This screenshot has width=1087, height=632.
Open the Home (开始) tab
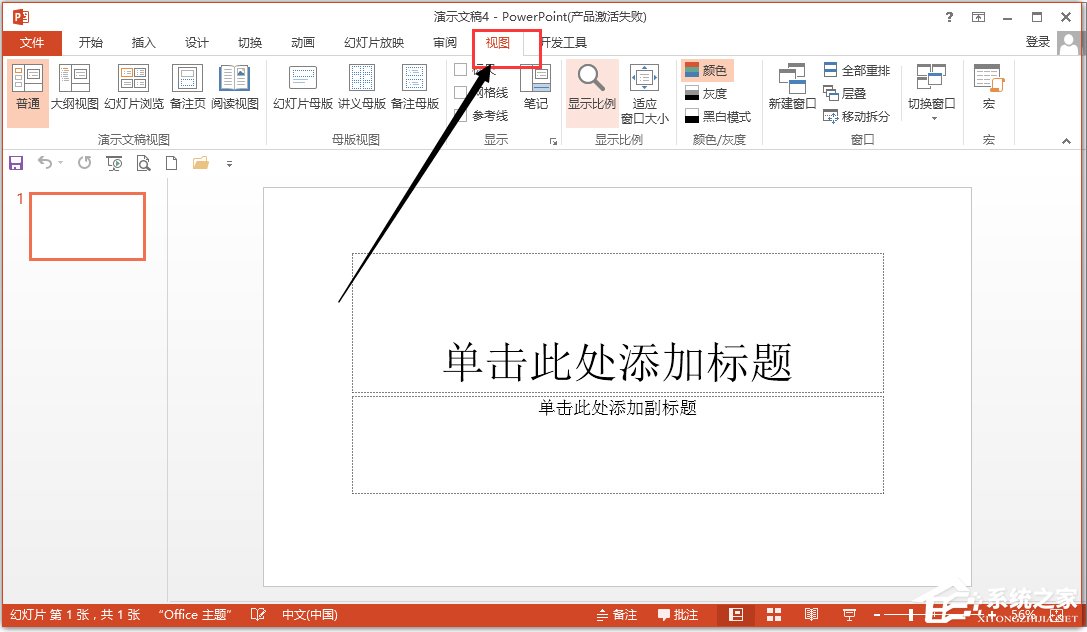coord(91,43)
